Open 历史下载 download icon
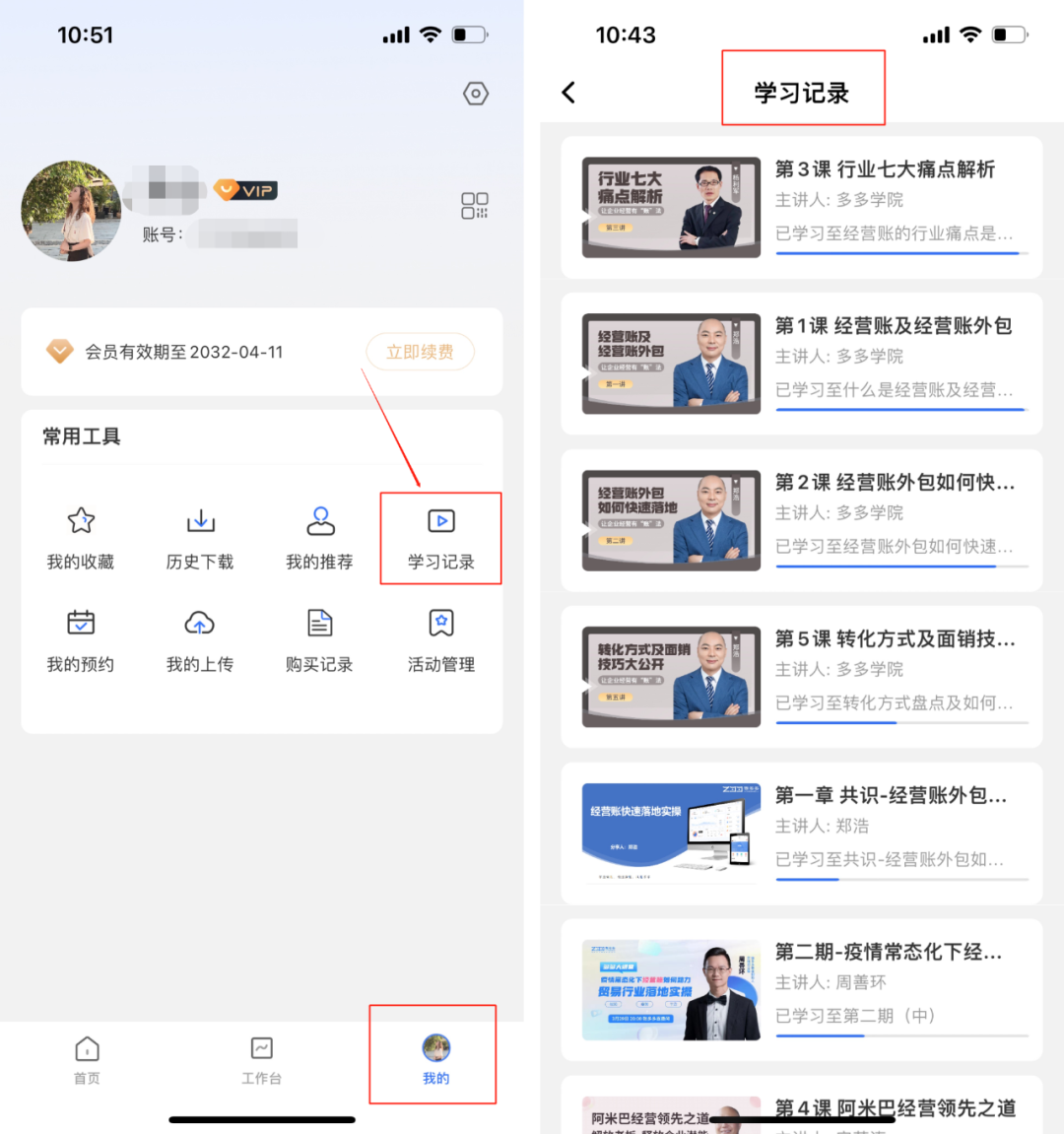Viewport: 1064px width, 1134px height. click(200, 521)
